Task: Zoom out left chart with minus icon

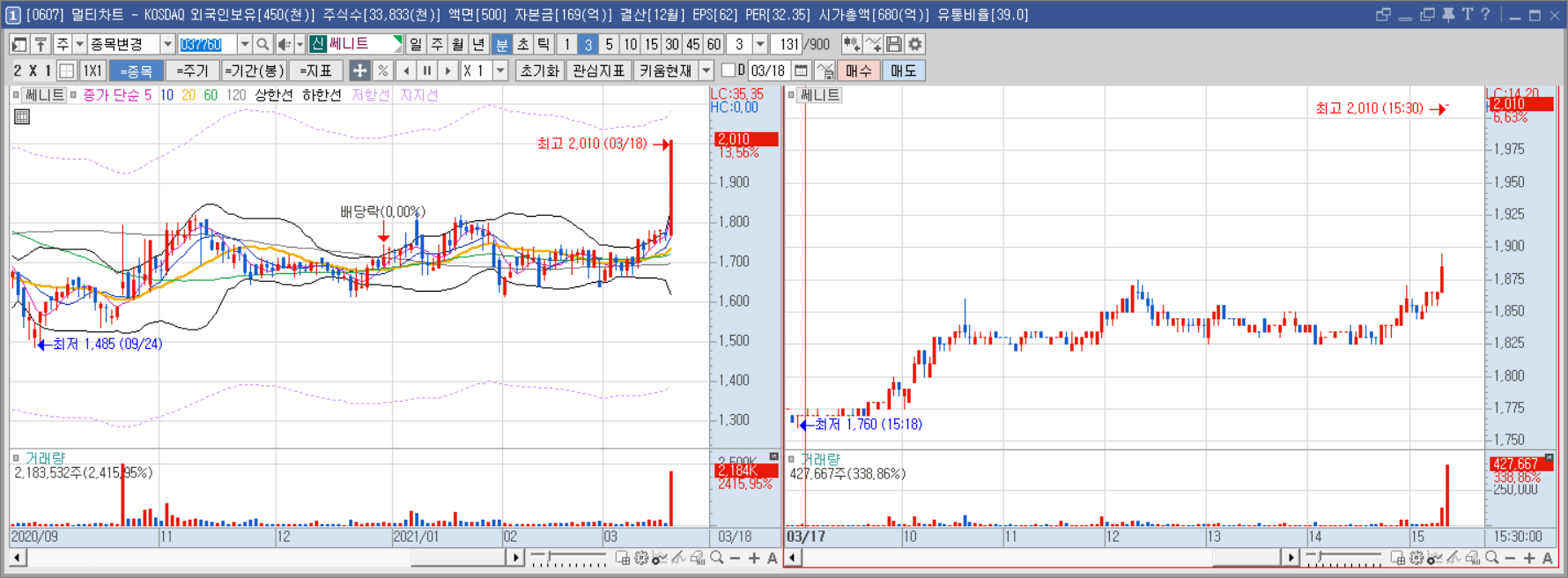Action: [x=735, y=558]
